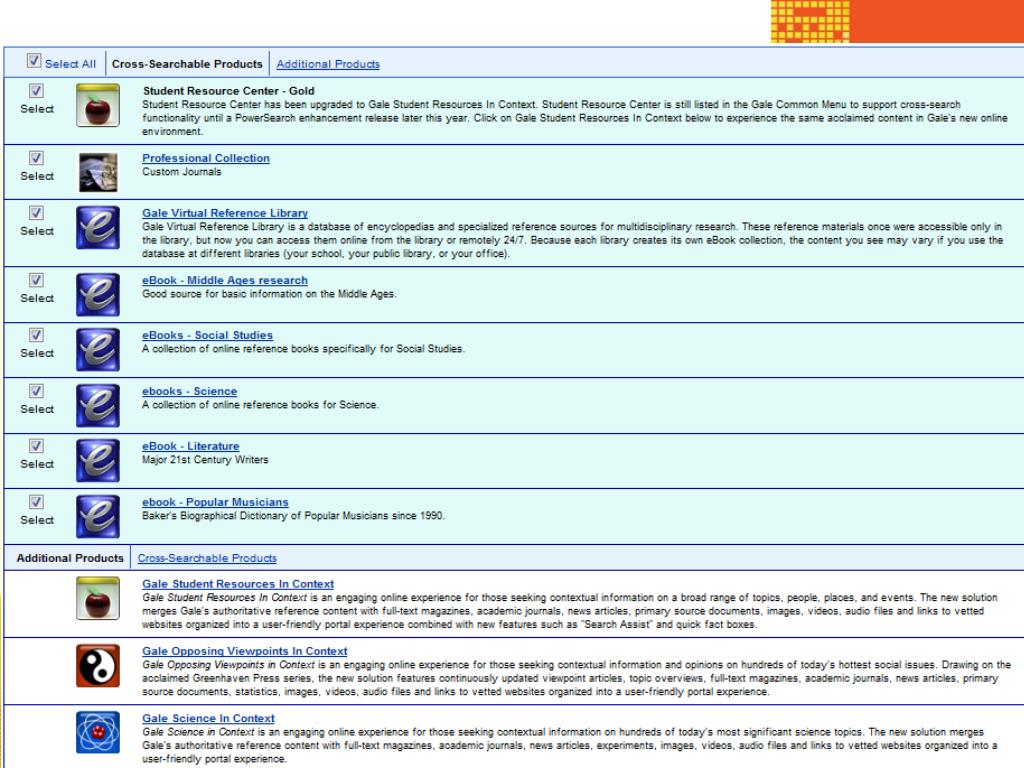
Task: Click 'Good source for basic information' description
Action: 269,294
